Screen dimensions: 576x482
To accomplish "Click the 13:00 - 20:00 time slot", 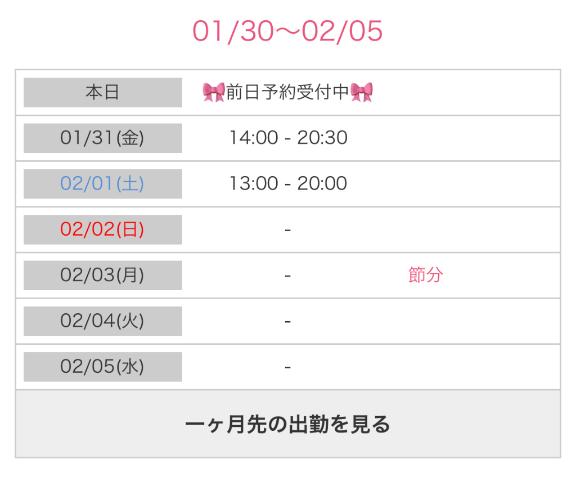I will [x=288, y=183].
